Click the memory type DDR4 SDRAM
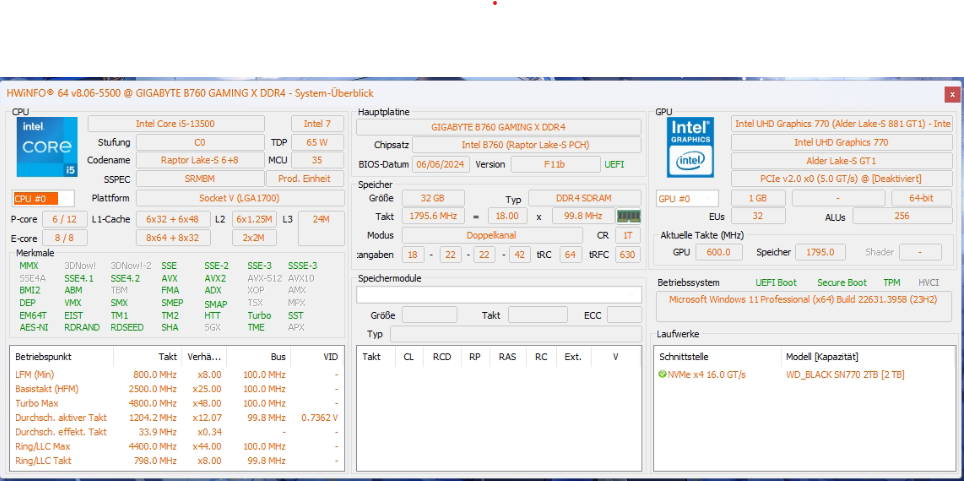 click(584, 198)
